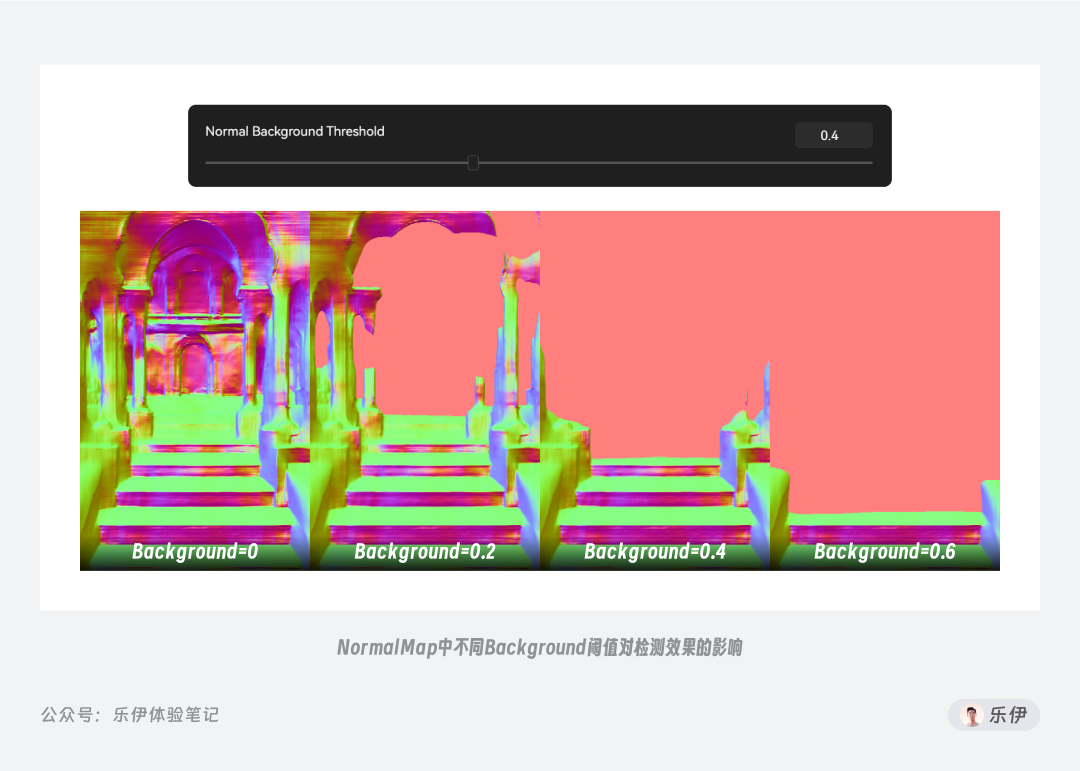Viewport: 1080px width, 771px height.
Task: Select the Background=0.4 normal map image
Action: tap(655, 391)
